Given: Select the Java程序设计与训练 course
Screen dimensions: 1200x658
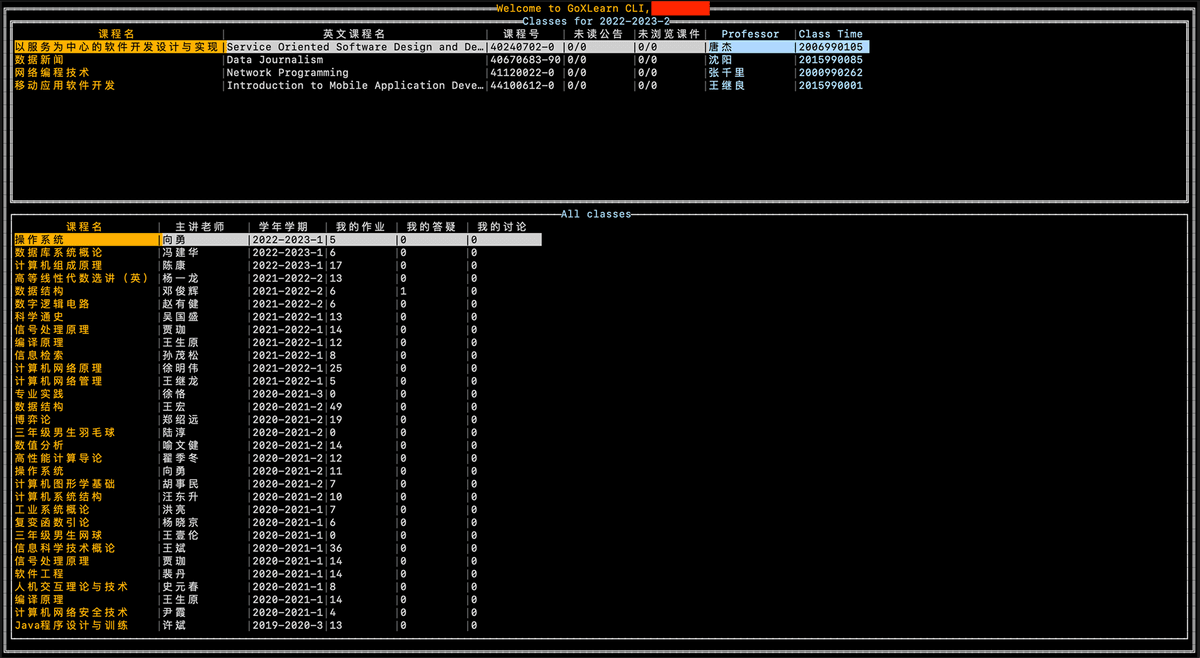Looking at the screenshot, I should point(71,625).
